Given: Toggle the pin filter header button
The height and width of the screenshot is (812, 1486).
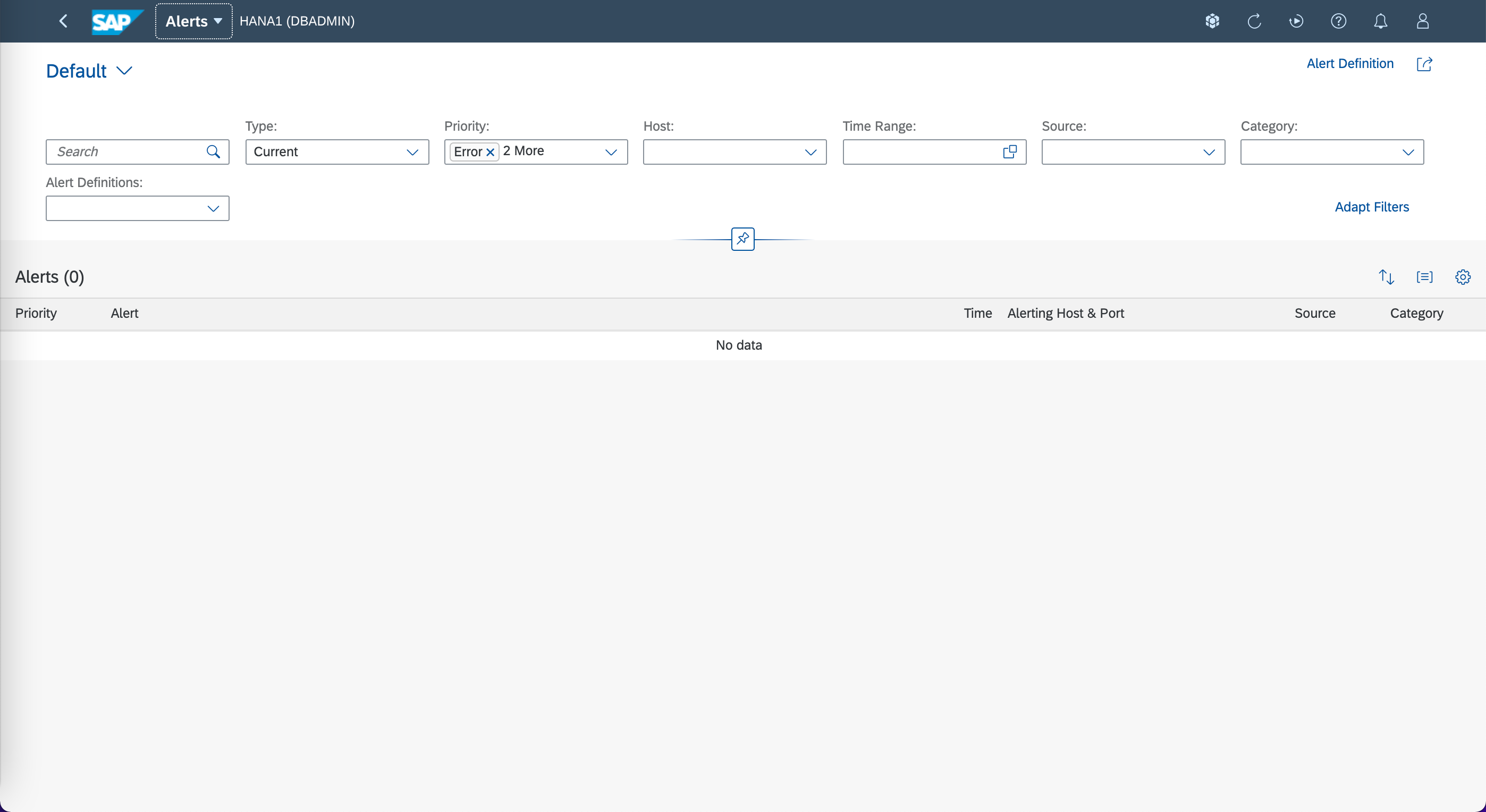Looking at the screenshot, I should point(742,239).
